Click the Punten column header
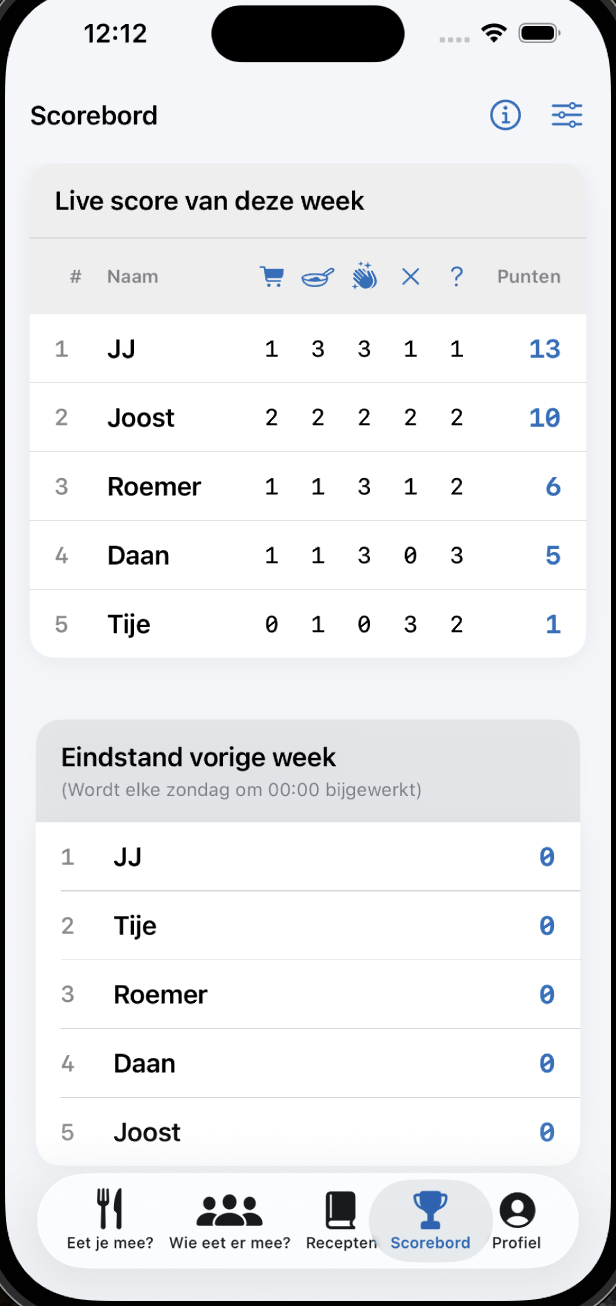Screen dimensions: 616x1306 528,276
